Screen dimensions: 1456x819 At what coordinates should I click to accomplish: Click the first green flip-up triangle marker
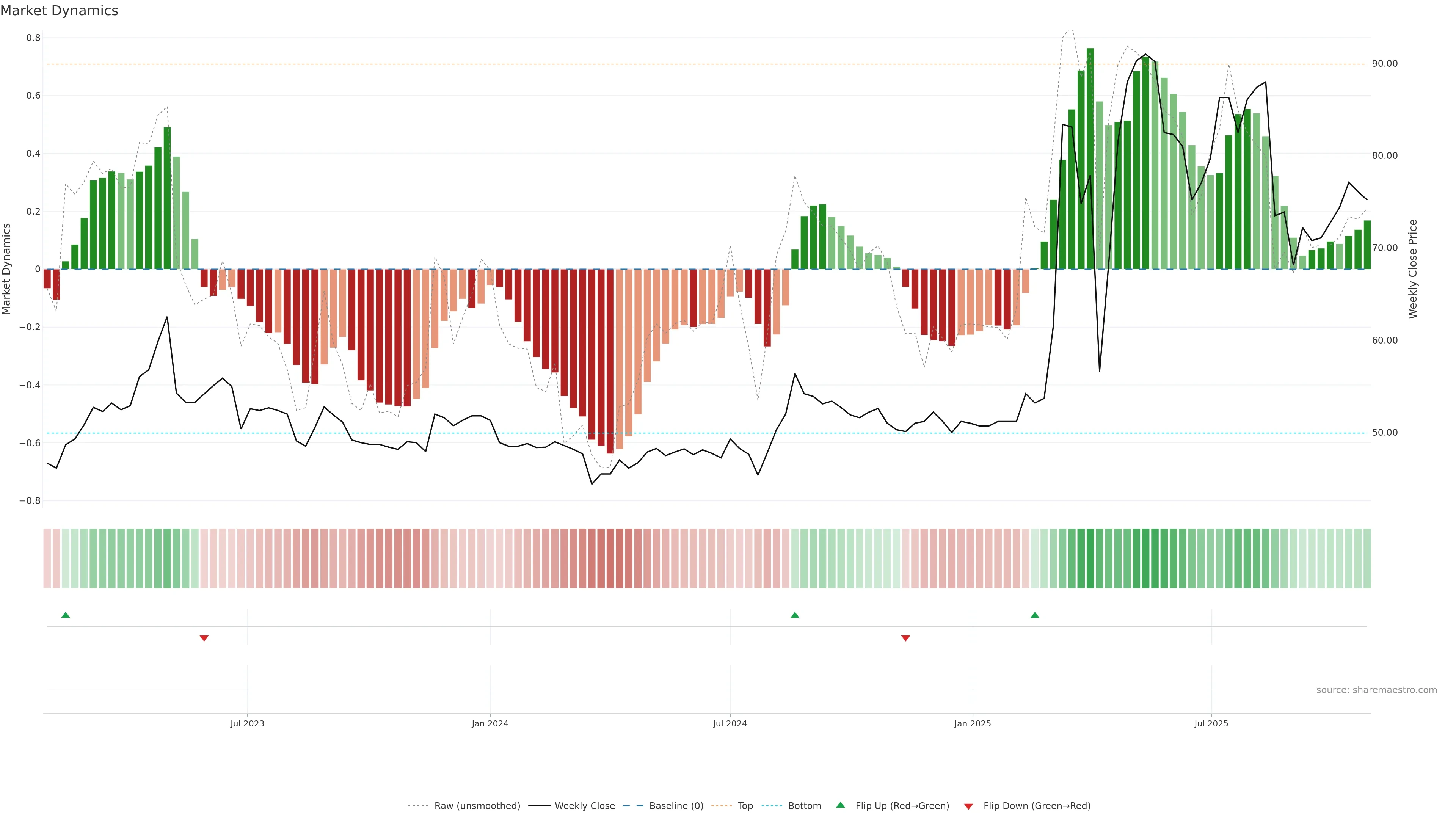[66, 615]
